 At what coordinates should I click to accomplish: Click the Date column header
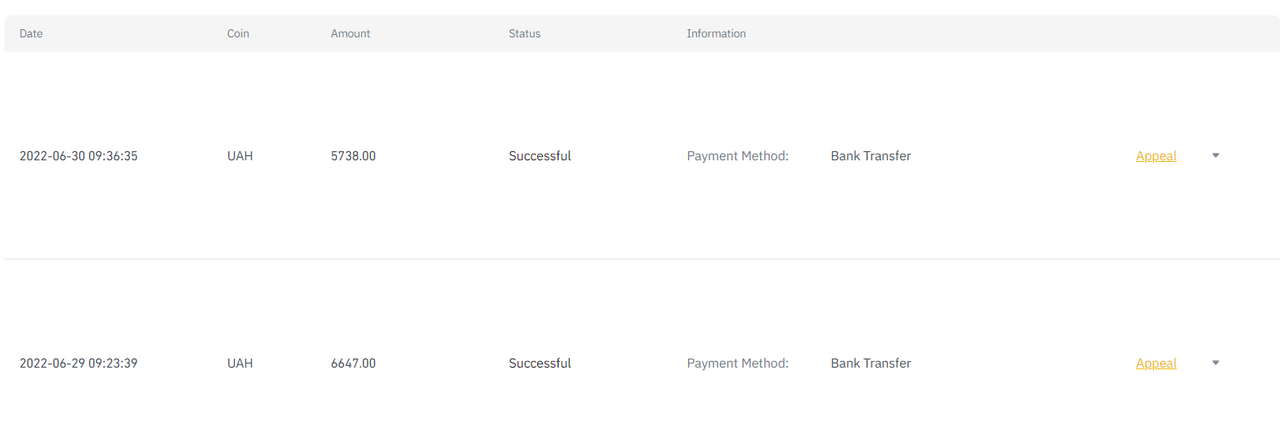coord(31,33)
